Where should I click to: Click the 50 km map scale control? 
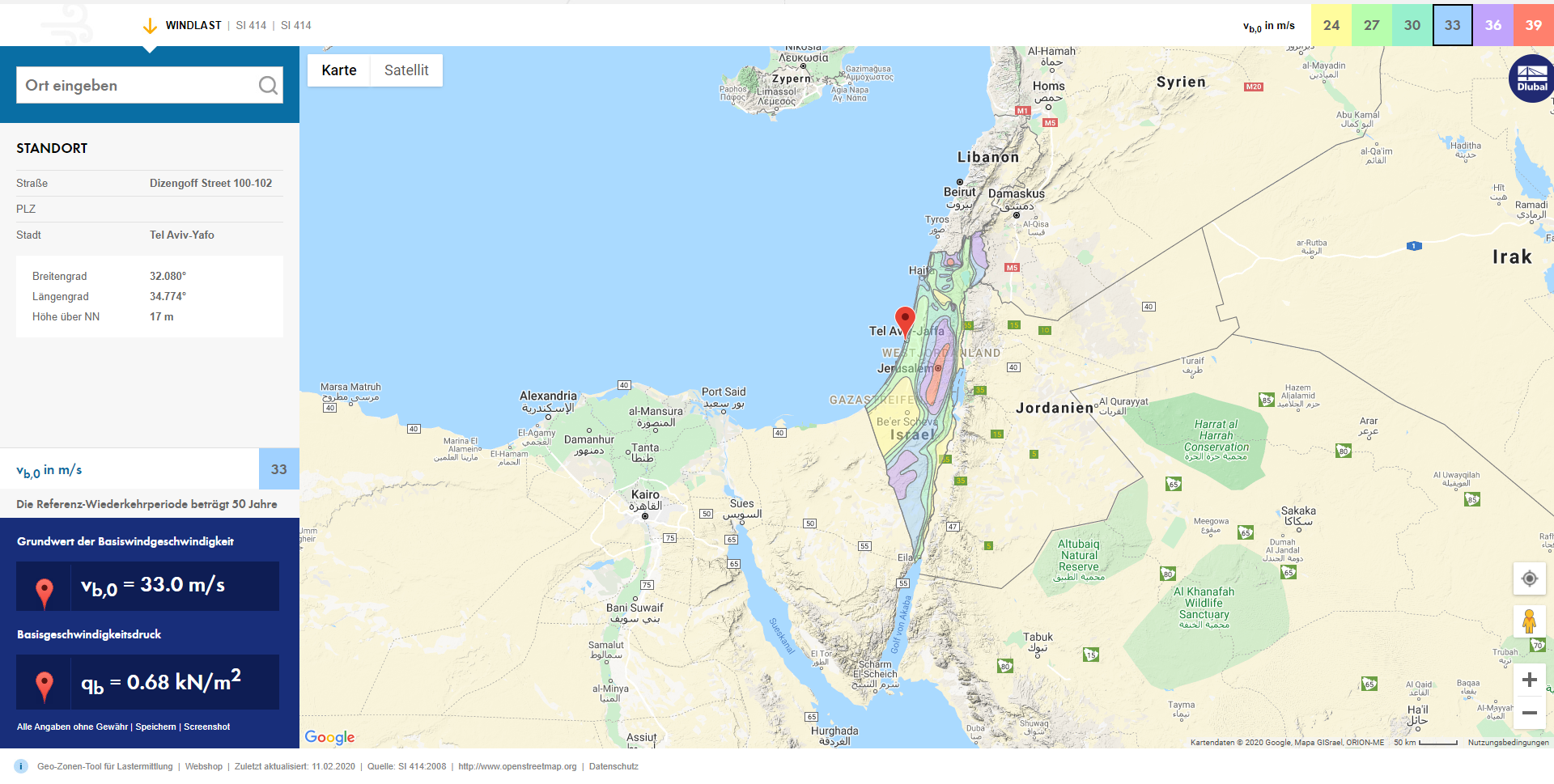pyautogui.click(x=1425, y=742)
